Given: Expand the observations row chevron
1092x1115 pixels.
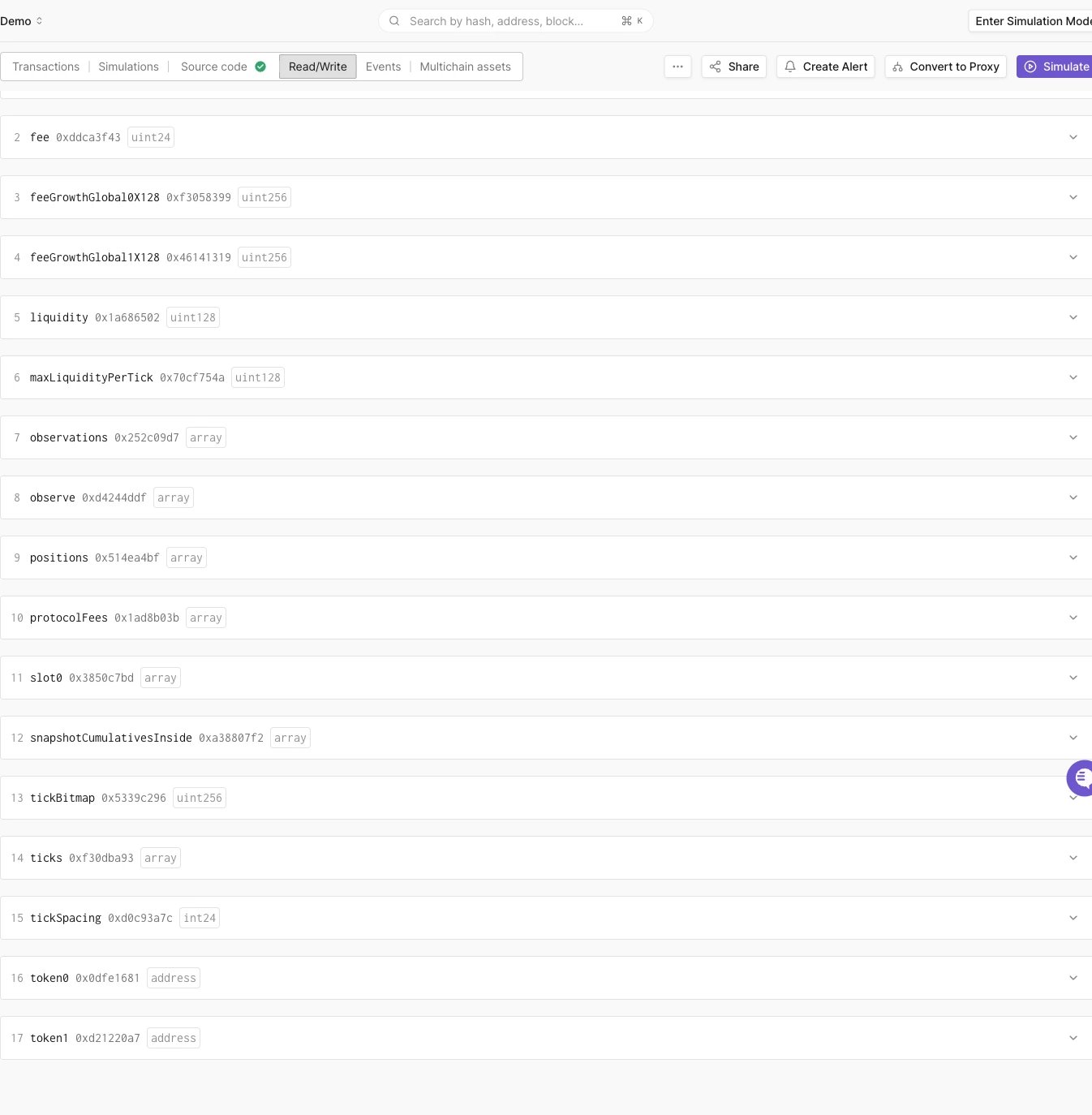Looking at the screenshot, I should pos(1073,437).
